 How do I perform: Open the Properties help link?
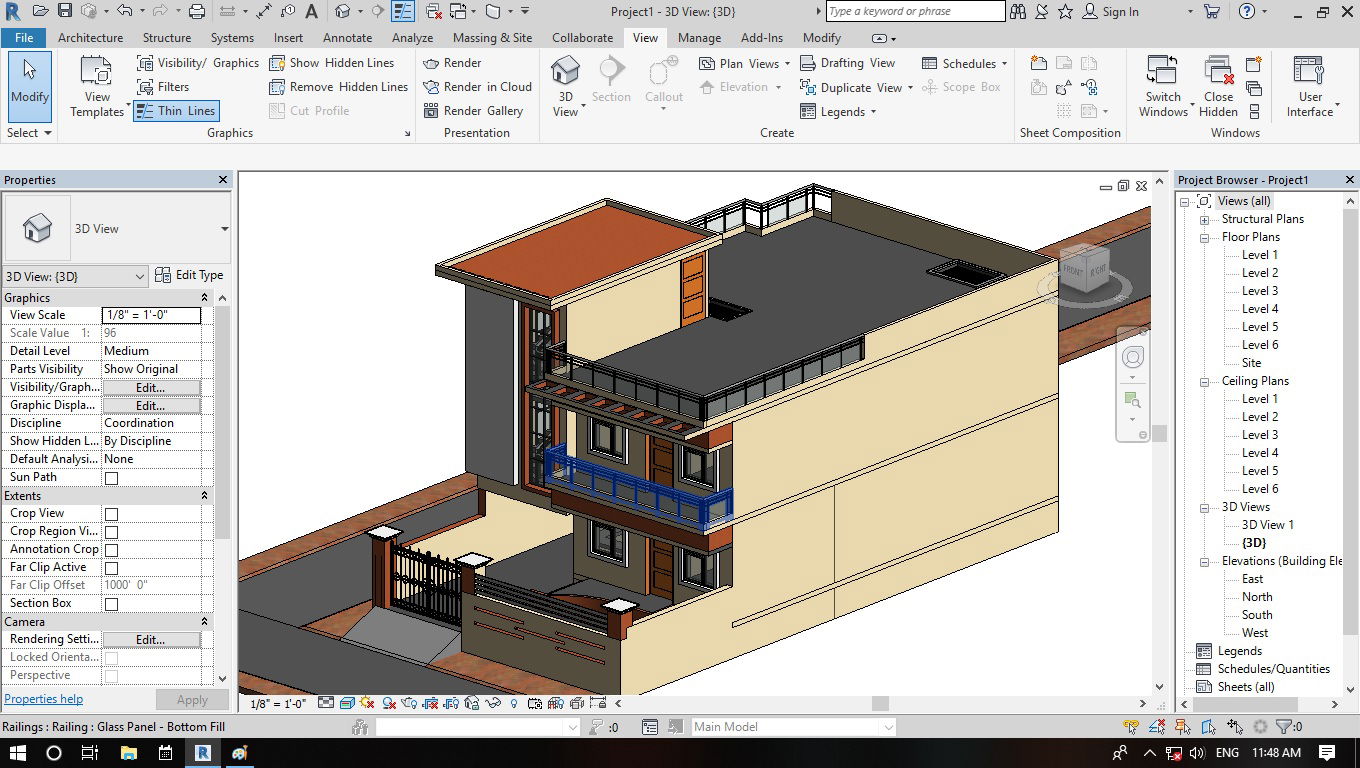point(44,699)
